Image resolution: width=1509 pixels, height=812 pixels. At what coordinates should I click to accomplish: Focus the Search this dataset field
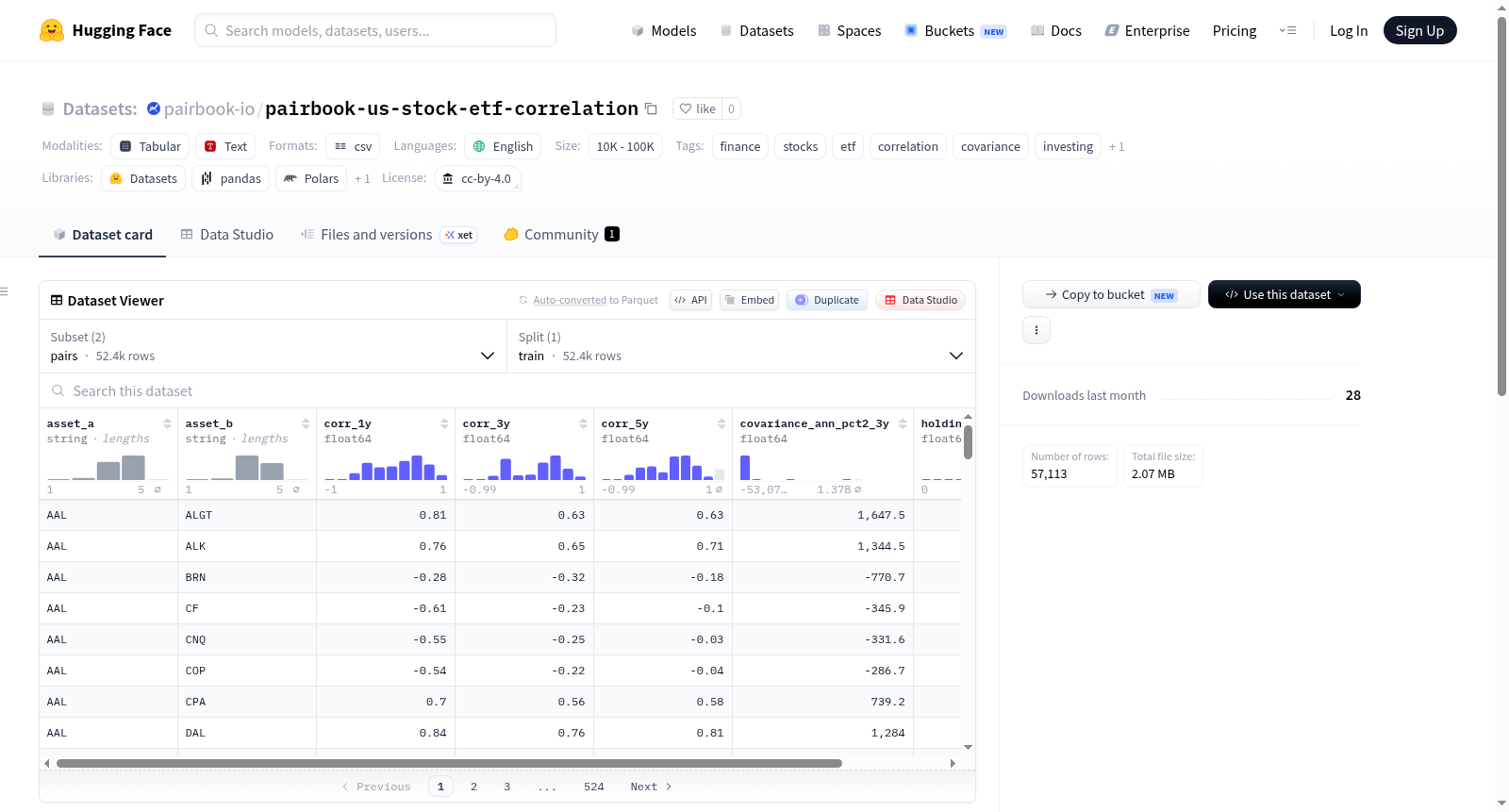coord(507,390)
